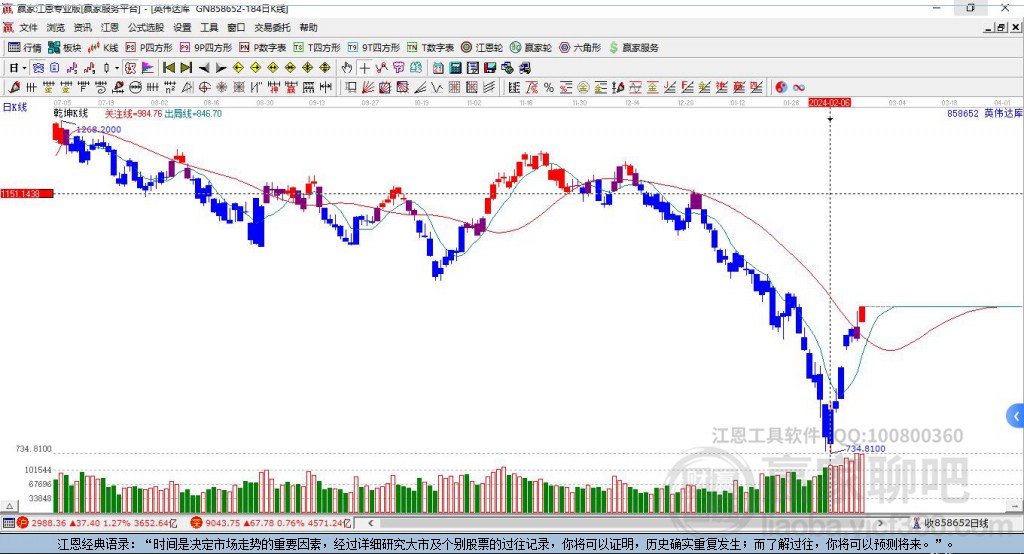Viewport: 1024px width, 554px height.
Task: Open the 六角形 hexagon tool
Action: click(580, 48)
